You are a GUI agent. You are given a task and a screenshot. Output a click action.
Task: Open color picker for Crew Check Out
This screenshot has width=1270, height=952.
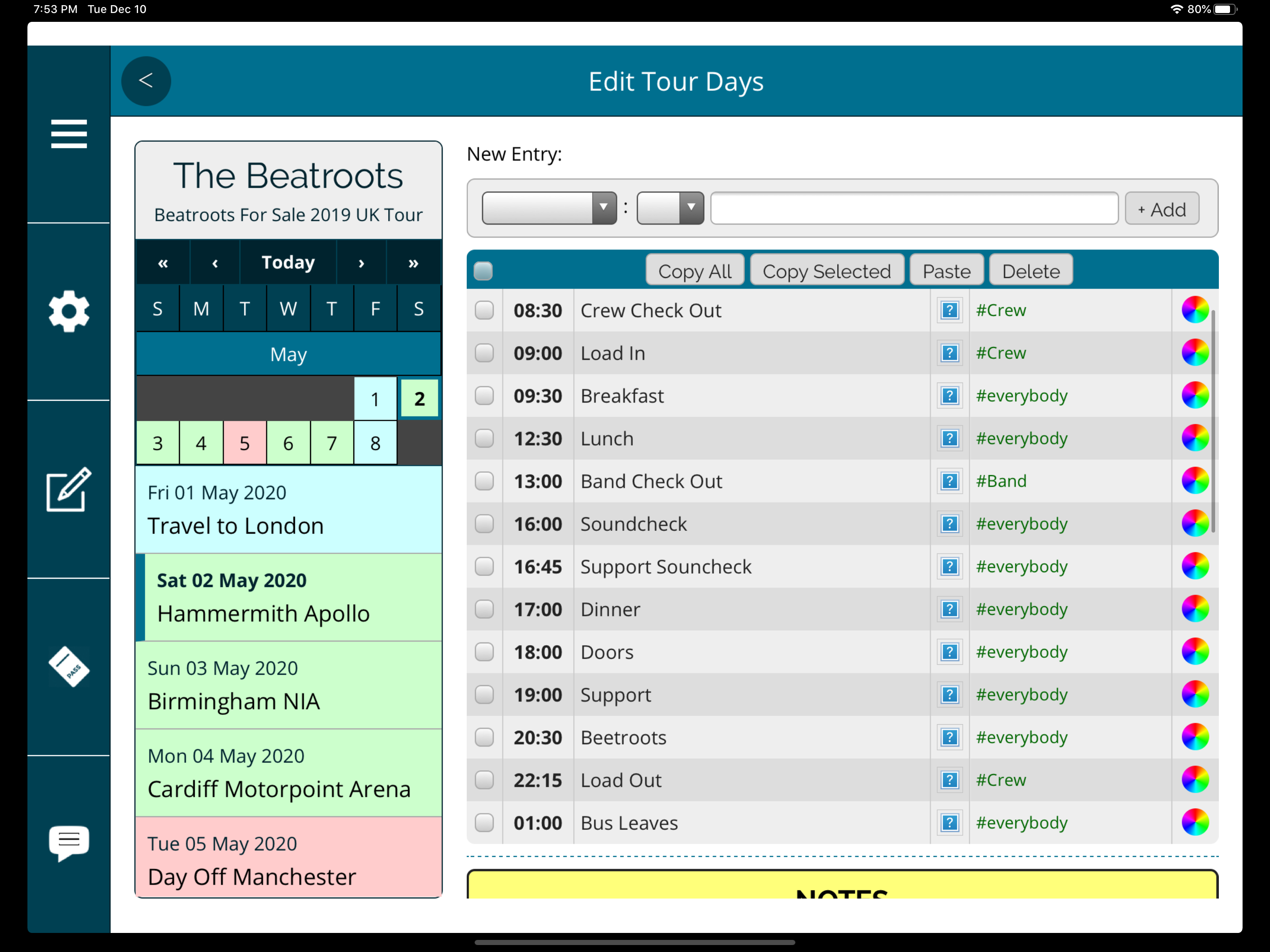click(1195, 310)
